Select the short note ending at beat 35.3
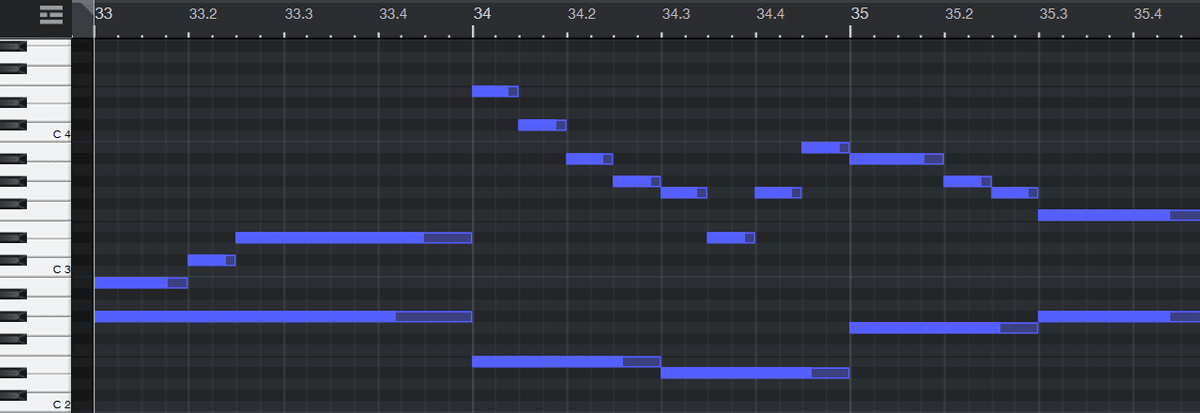 point(1015,192)
